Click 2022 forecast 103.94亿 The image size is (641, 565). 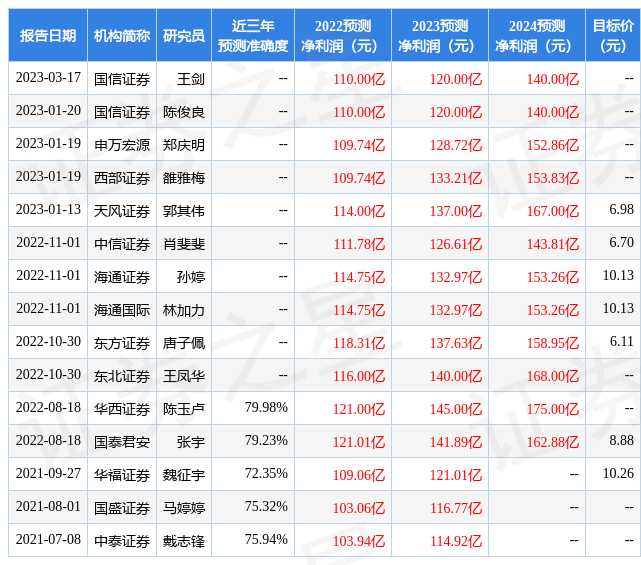coord(359,541)
